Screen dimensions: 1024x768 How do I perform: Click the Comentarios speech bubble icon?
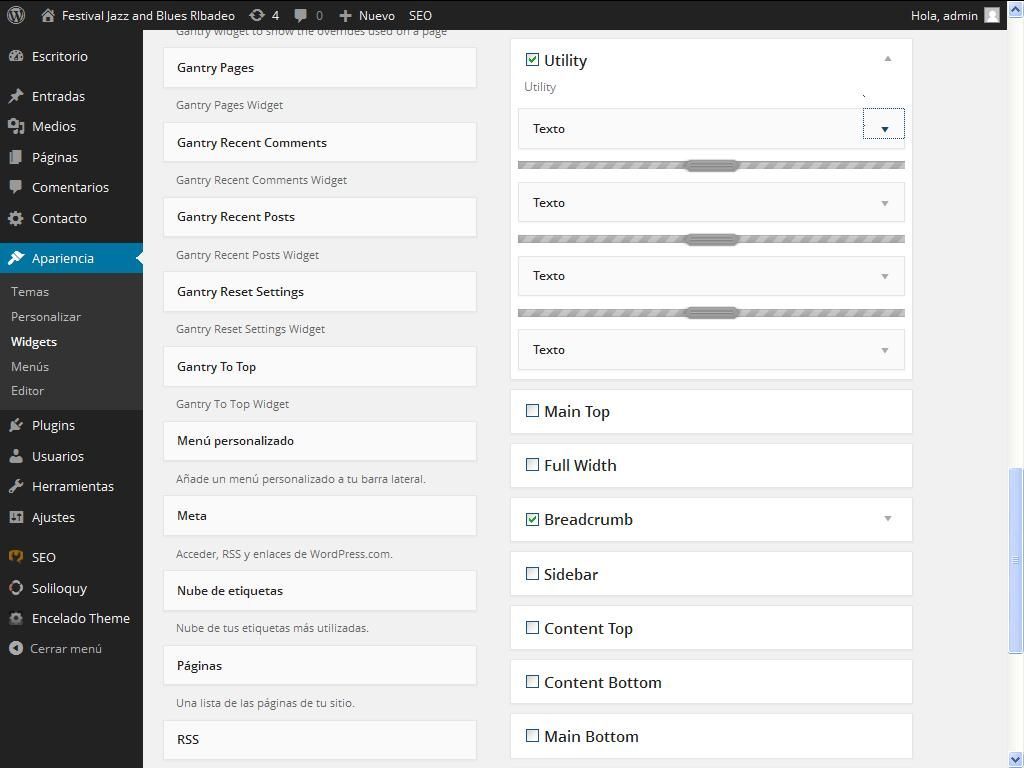click(x=16, y=187)
